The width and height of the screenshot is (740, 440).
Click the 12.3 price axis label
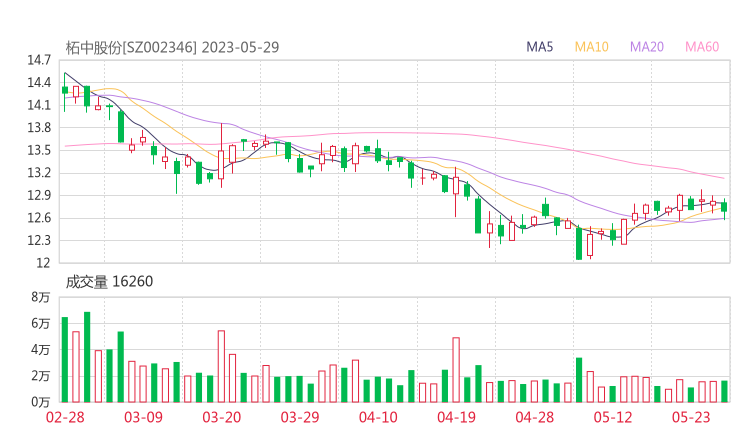pos(39,240)
